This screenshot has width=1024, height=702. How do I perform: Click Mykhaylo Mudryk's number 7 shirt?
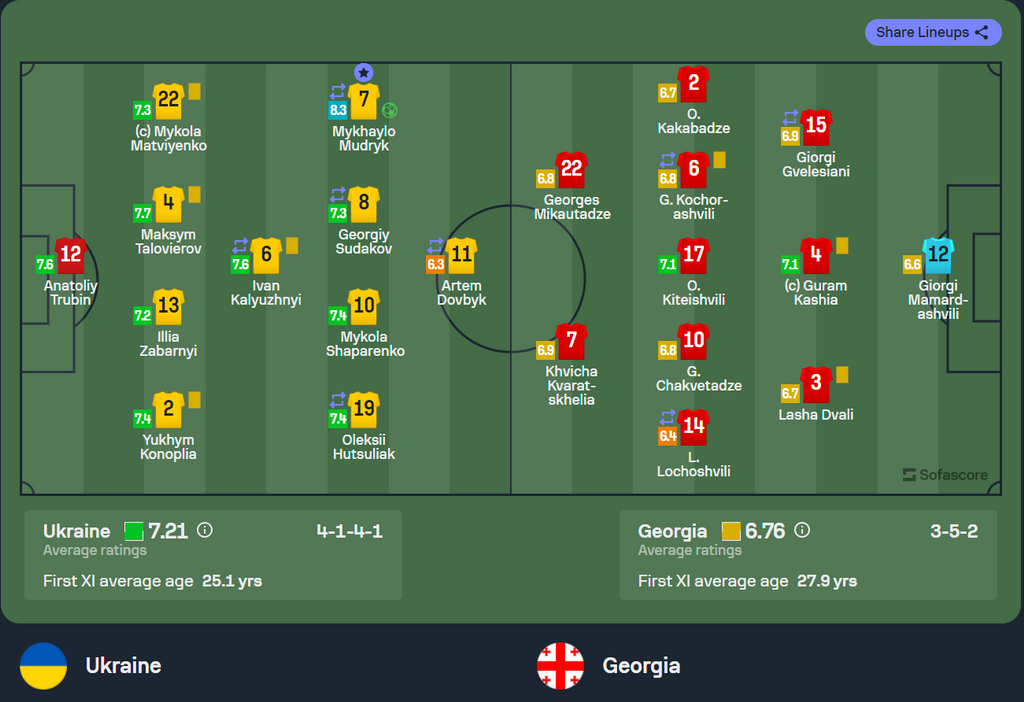point(364,100)
